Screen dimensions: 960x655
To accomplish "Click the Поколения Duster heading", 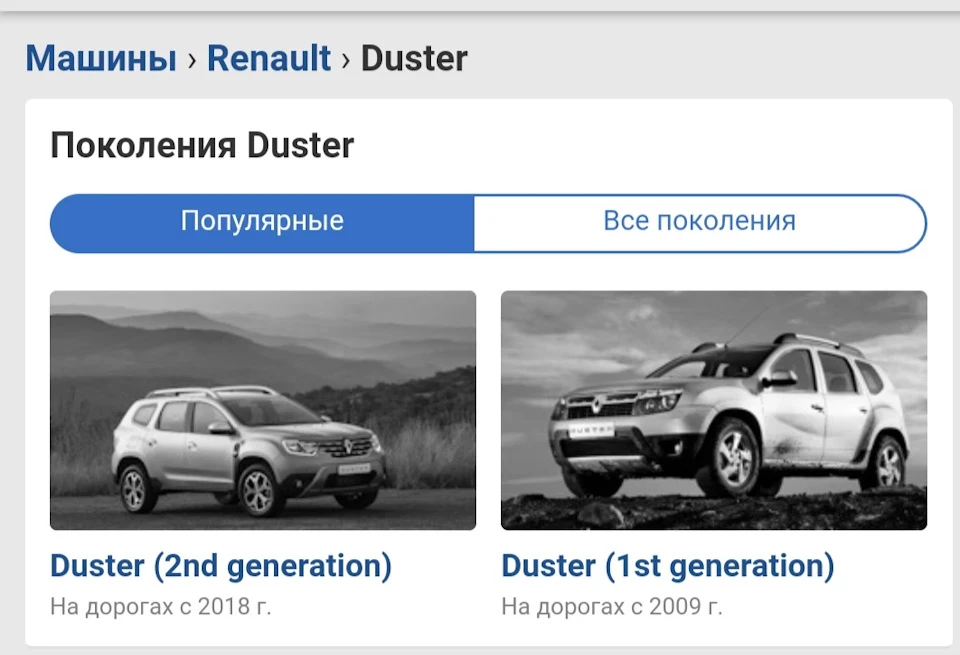I will coord(202,146).
